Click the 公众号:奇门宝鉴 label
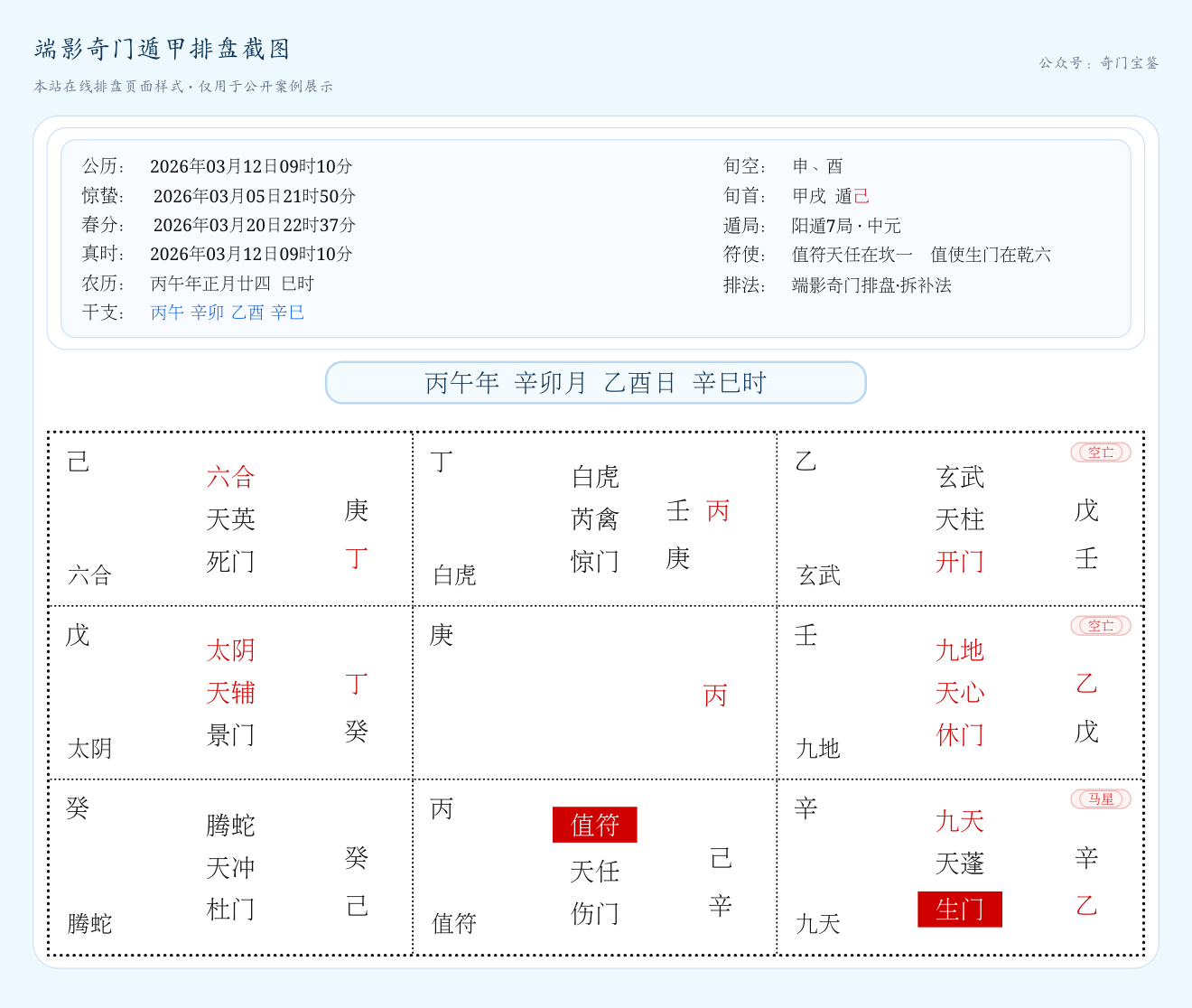 (x=1099, y=63)
